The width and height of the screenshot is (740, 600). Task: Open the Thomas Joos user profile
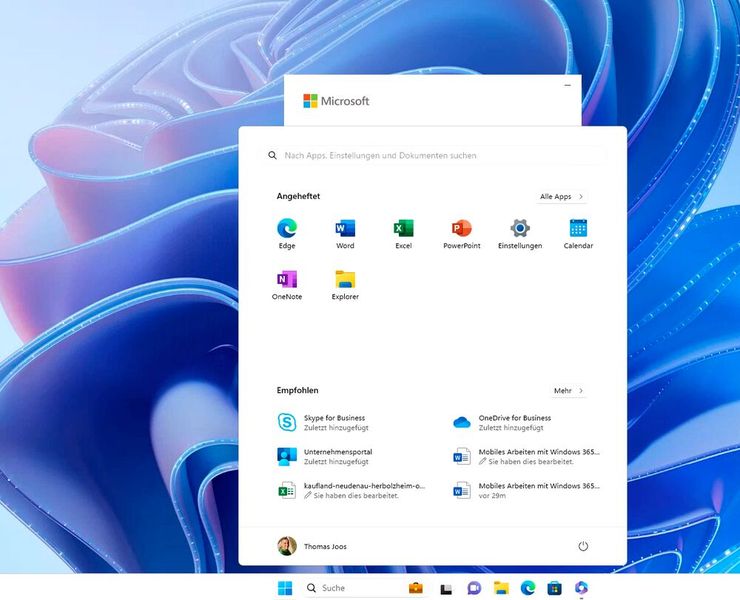click(312, 546)
